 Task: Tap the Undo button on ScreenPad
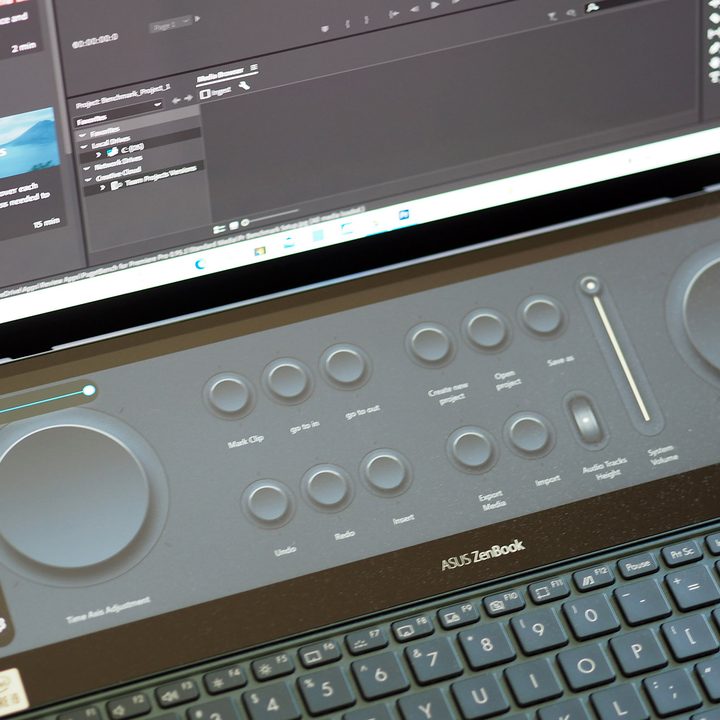pos(267,502)
